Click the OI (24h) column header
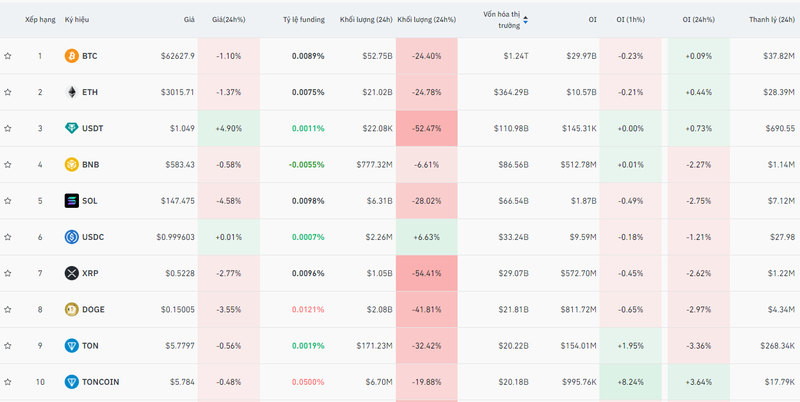Screen dimensions: 800x402 click(699, 20)
